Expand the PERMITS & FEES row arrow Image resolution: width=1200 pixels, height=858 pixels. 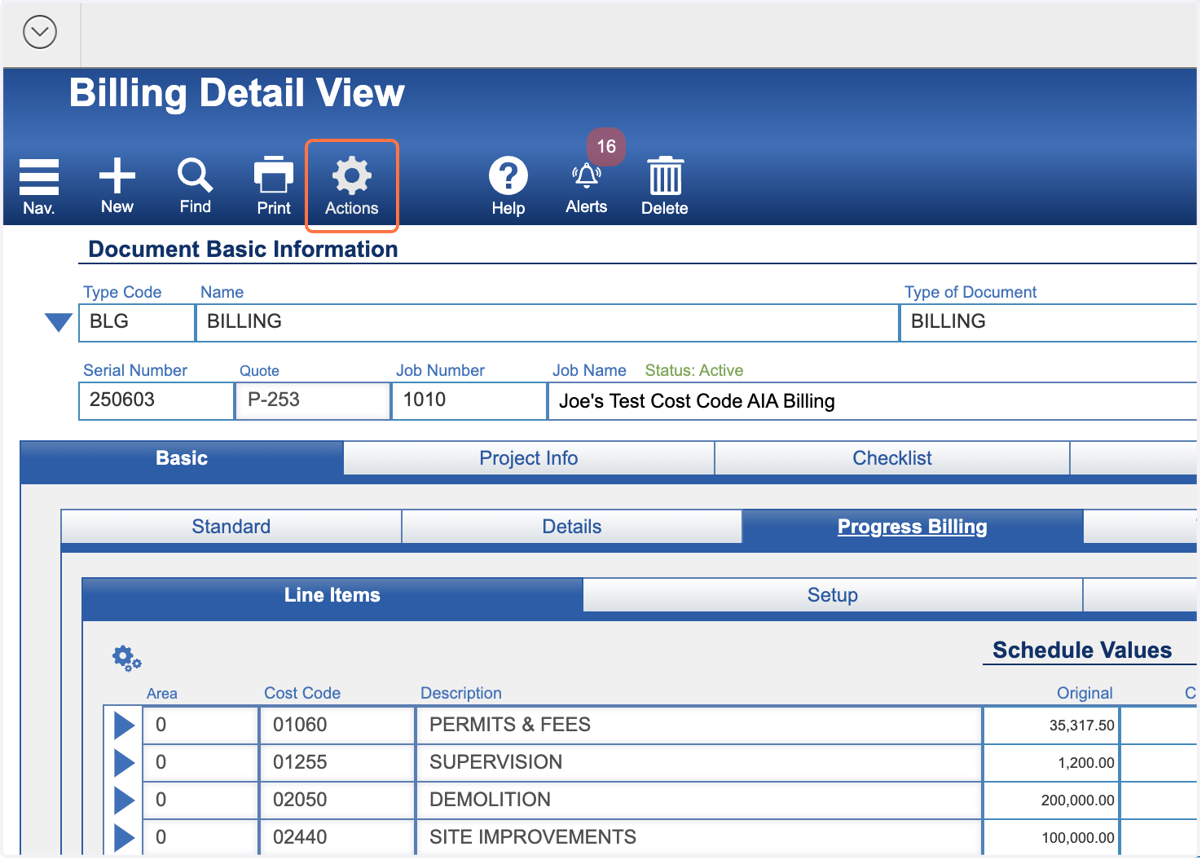124,725
